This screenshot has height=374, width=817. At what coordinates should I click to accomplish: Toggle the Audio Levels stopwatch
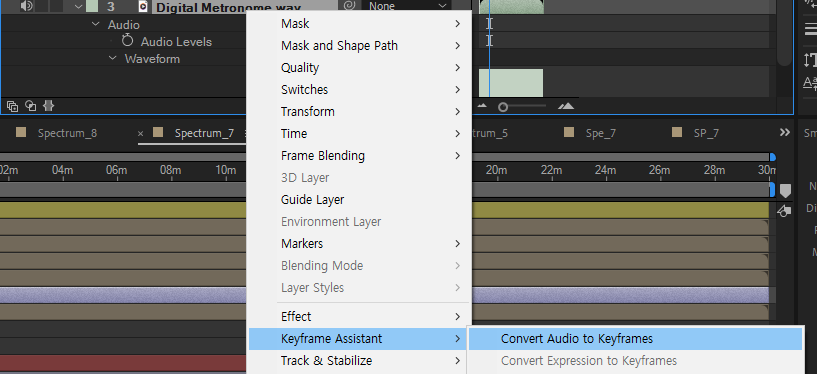point(127,41)
